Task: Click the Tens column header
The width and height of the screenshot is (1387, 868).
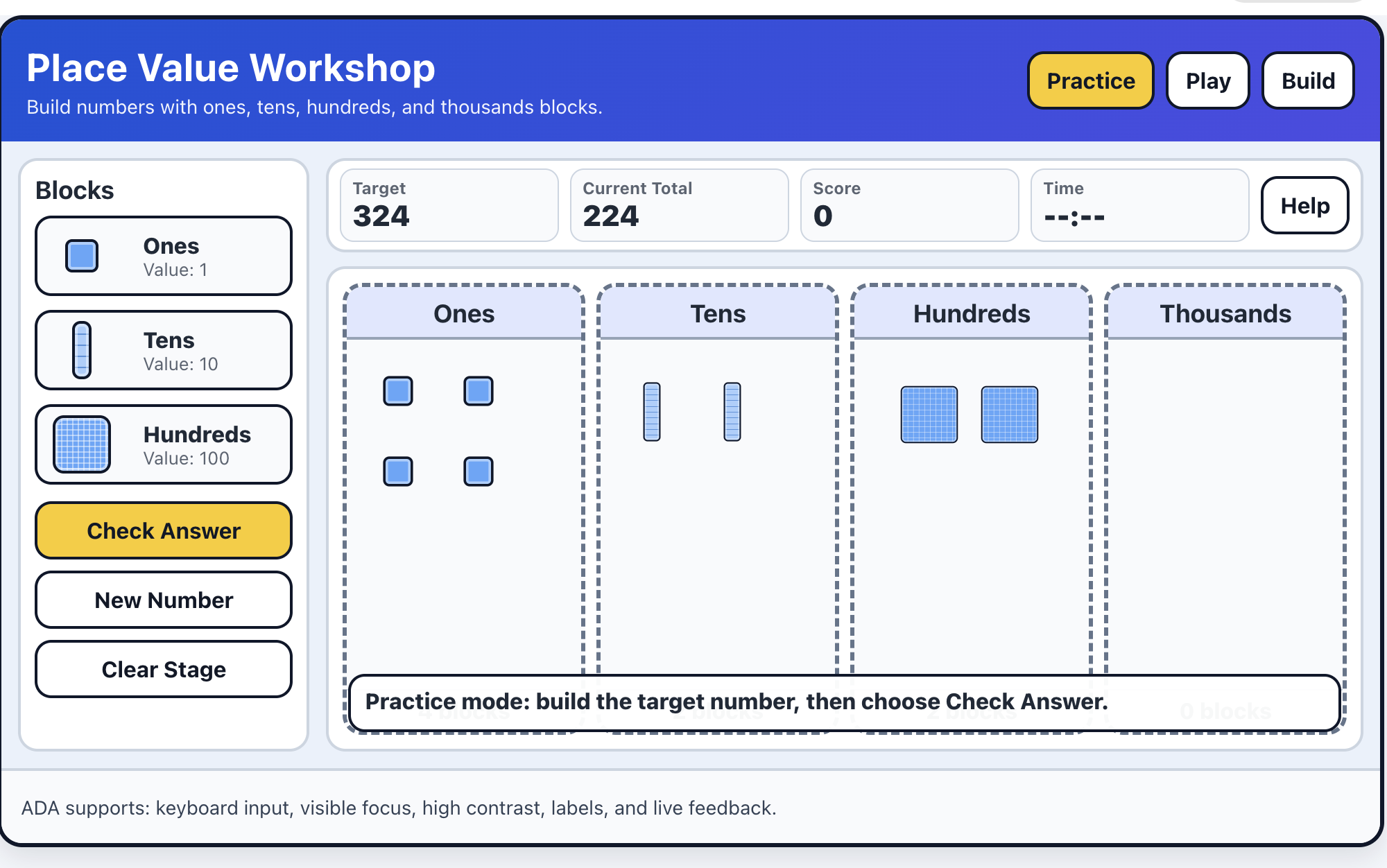Action: coord(718,313)
